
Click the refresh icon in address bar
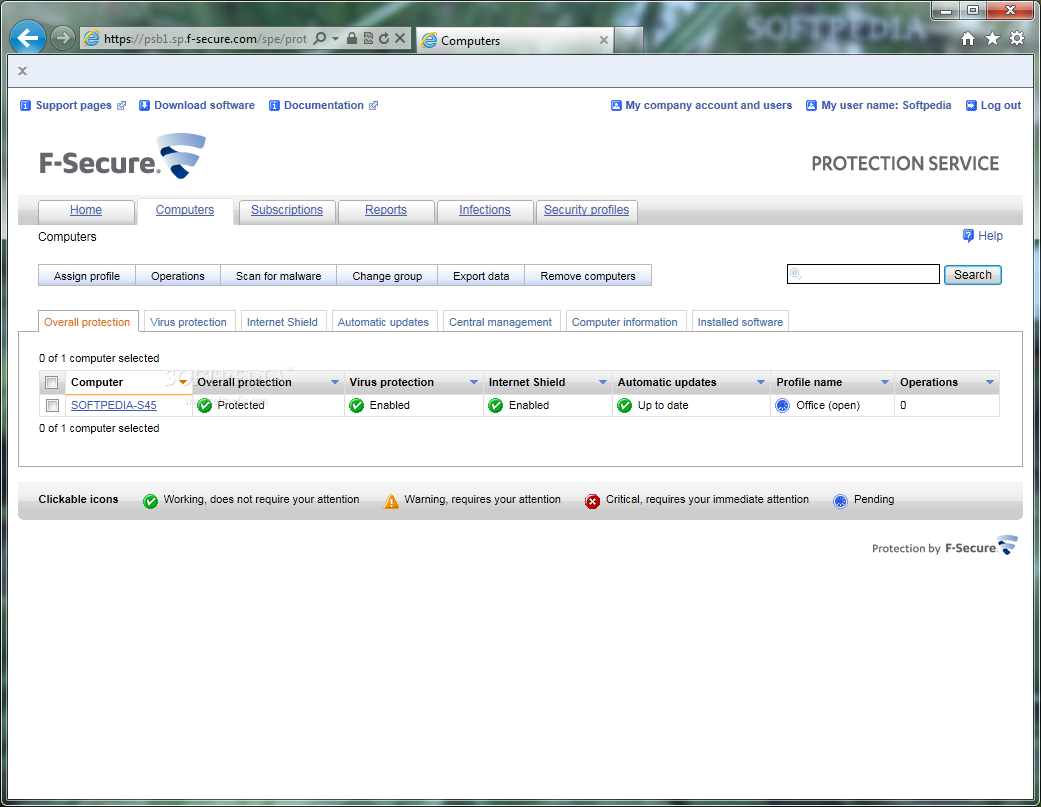(x=384, y=38)
